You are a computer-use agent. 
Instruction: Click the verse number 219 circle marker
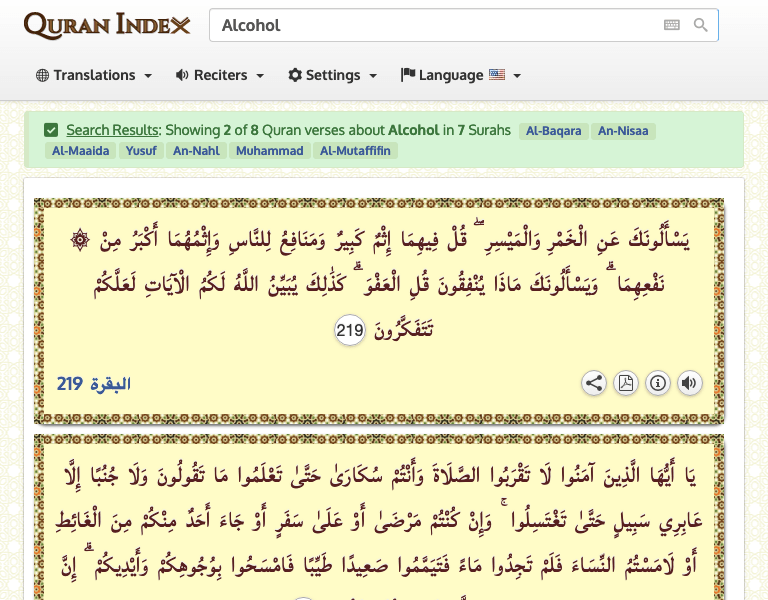click(x=349, y=330)
